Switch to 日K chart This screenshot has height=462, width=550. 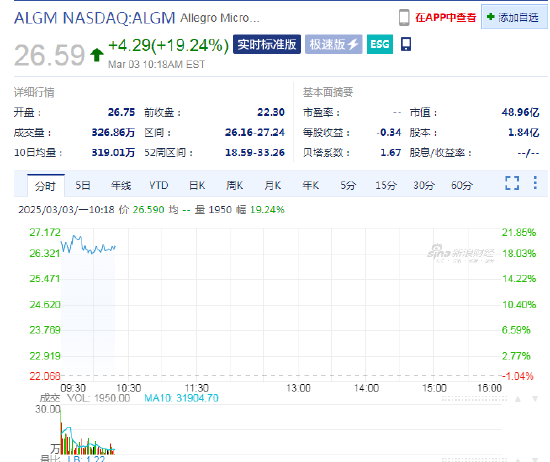coord(197,185)
